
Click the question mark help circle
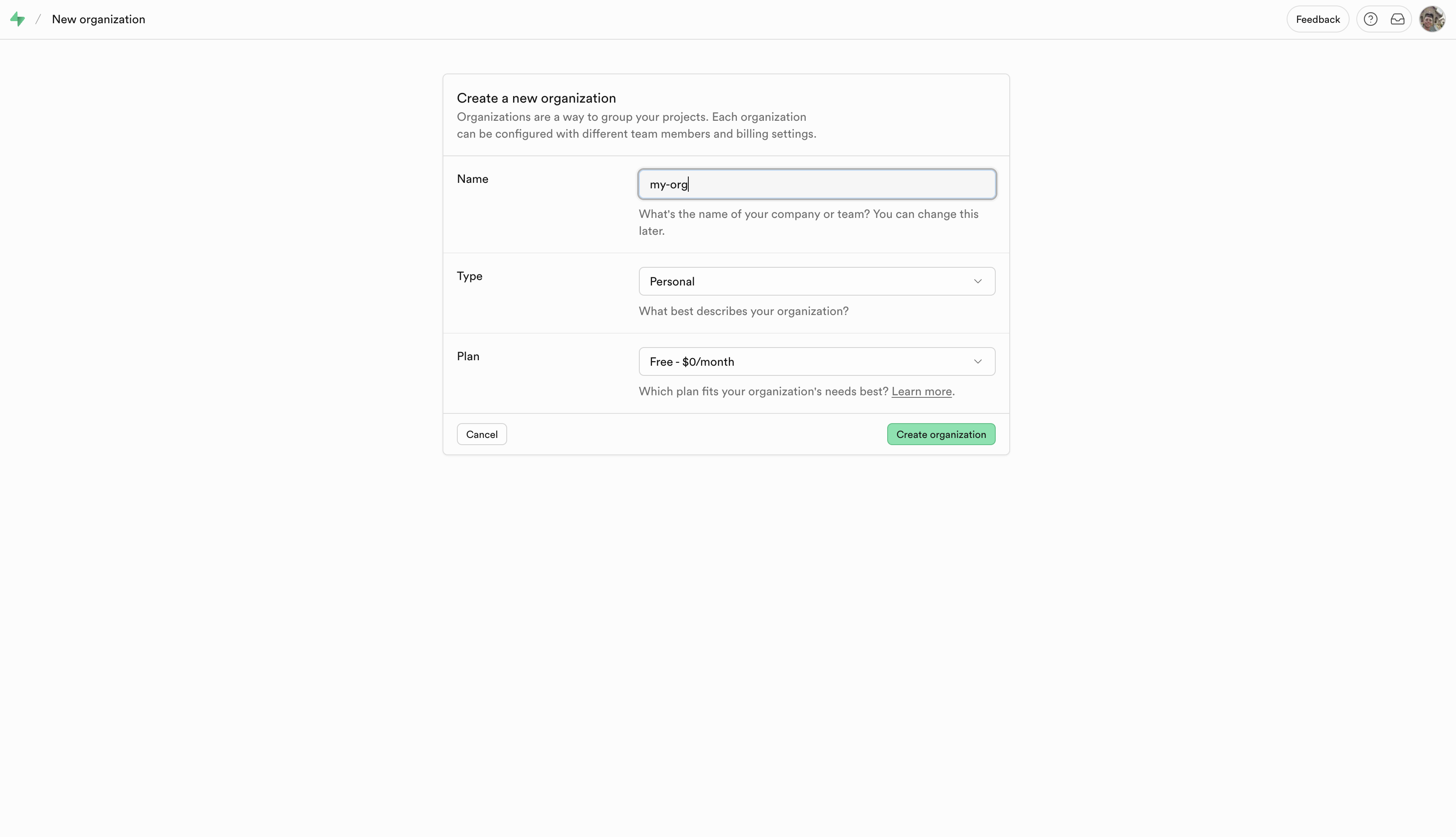tap(1371, 19)
